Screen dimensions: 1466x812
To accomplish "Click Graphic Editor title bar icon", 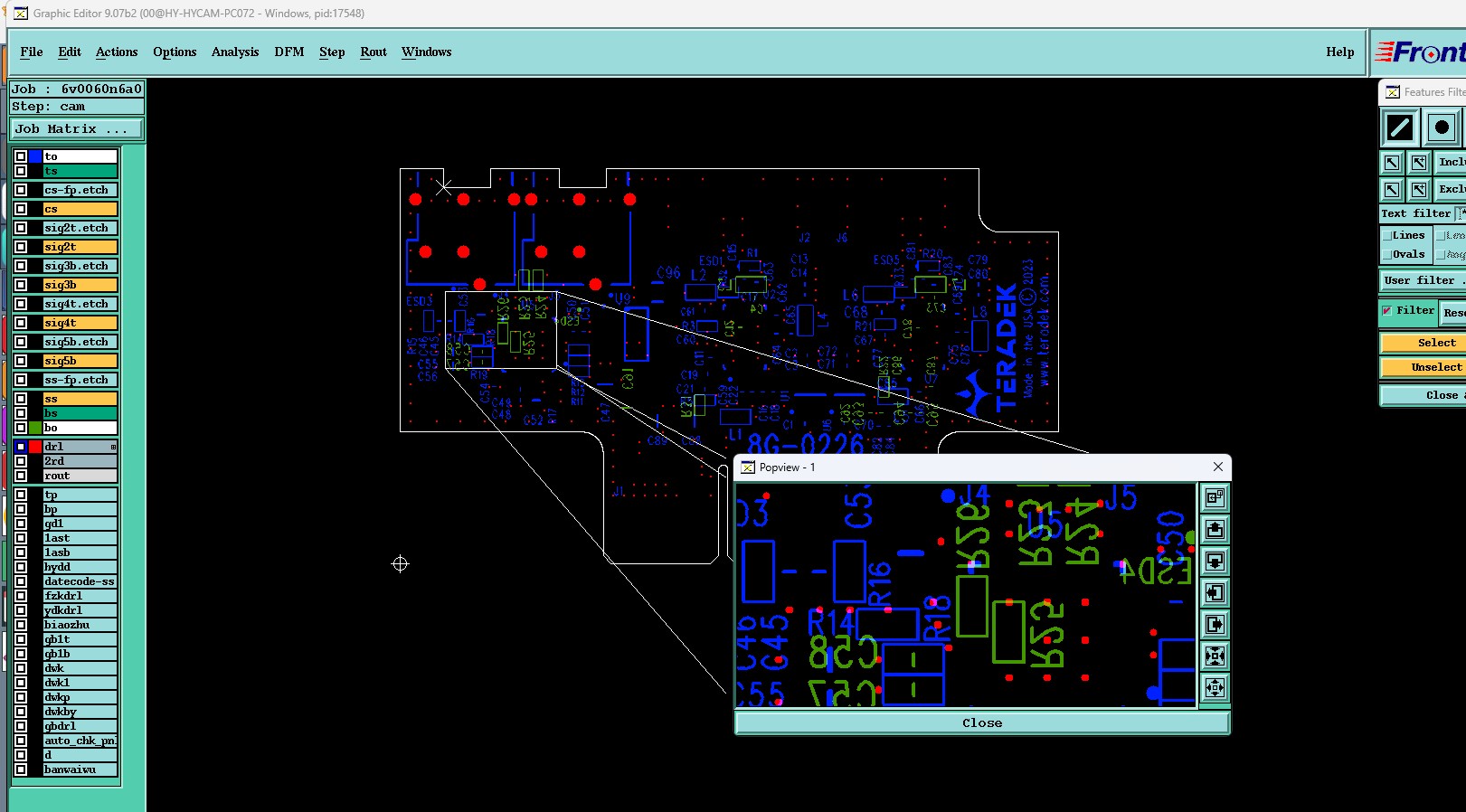I will pyautogui.click(x=21, y=14).
